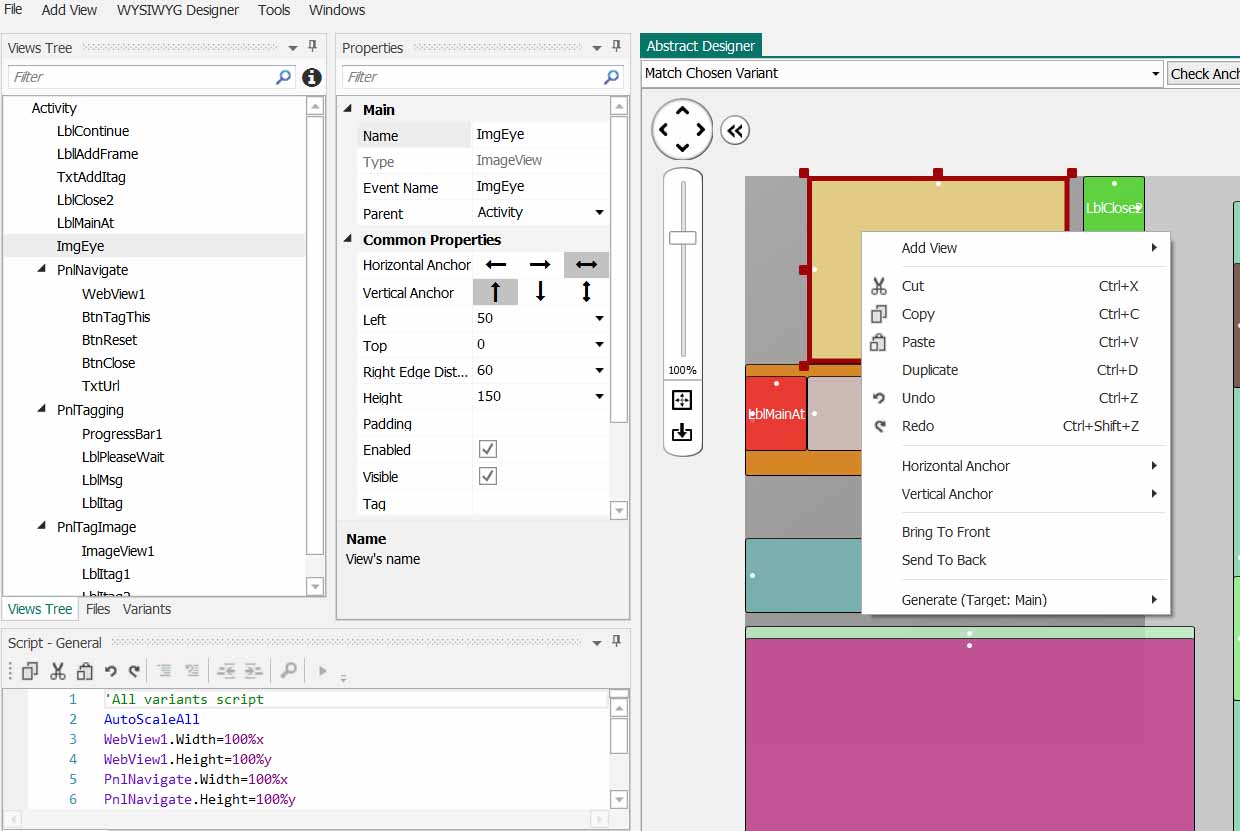Switch to the Variants tab

click(147, 609)
